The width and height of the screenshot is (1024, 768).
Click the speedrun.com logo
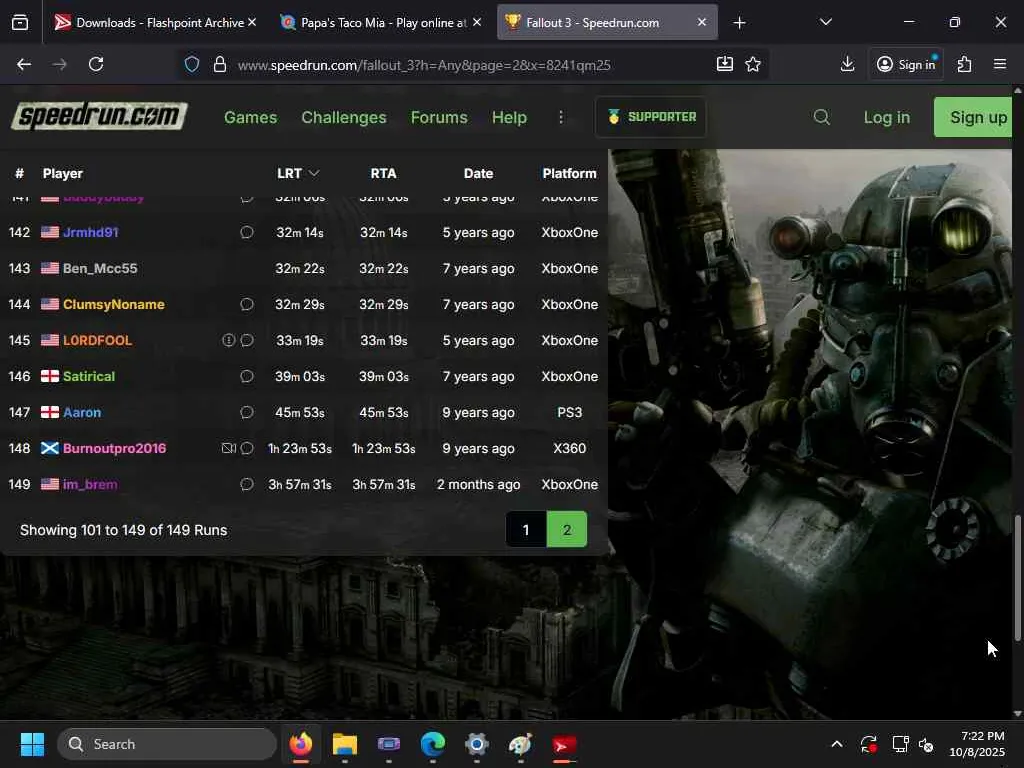99,116
